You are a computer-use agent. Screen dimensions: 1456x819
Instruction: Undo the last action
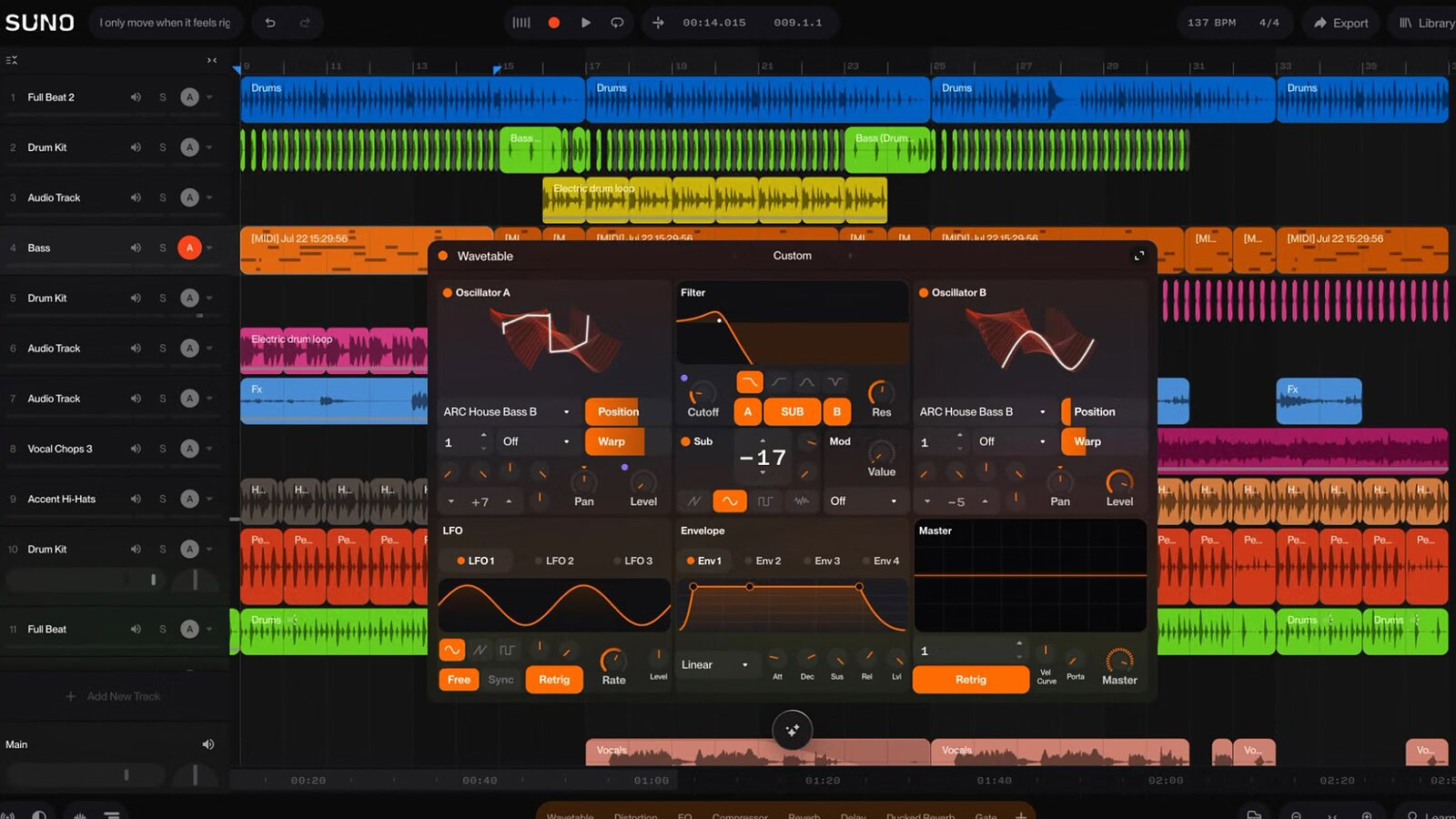[270, 23]
